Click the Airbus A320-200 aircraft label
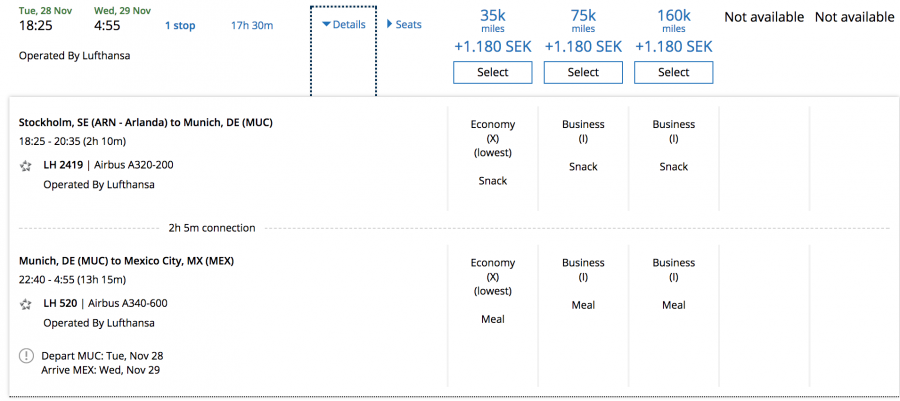900x401 pixels. pyautogui.click(x=134, y=165)
